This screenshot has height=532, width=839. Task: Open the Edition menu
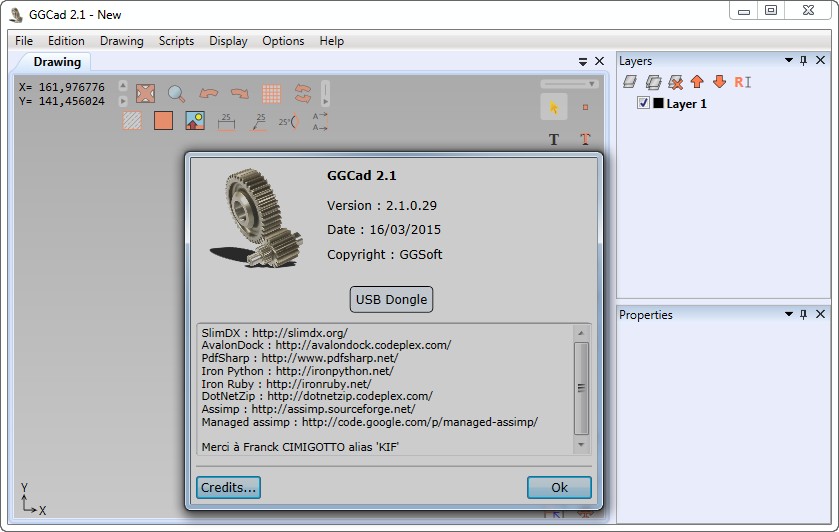pyautogui.click(x=66, y=41)
